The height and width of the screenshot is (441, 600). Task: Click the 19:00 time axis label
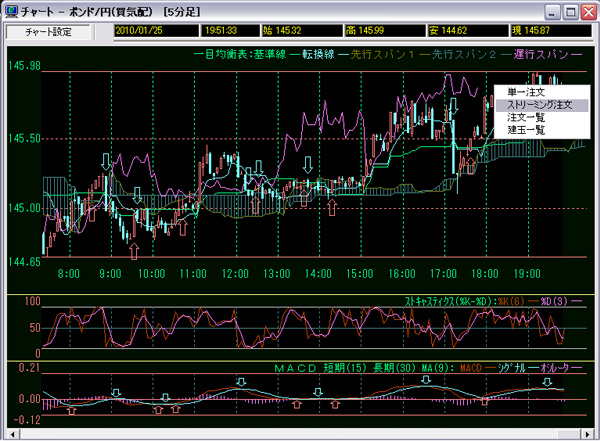(527, 274)
